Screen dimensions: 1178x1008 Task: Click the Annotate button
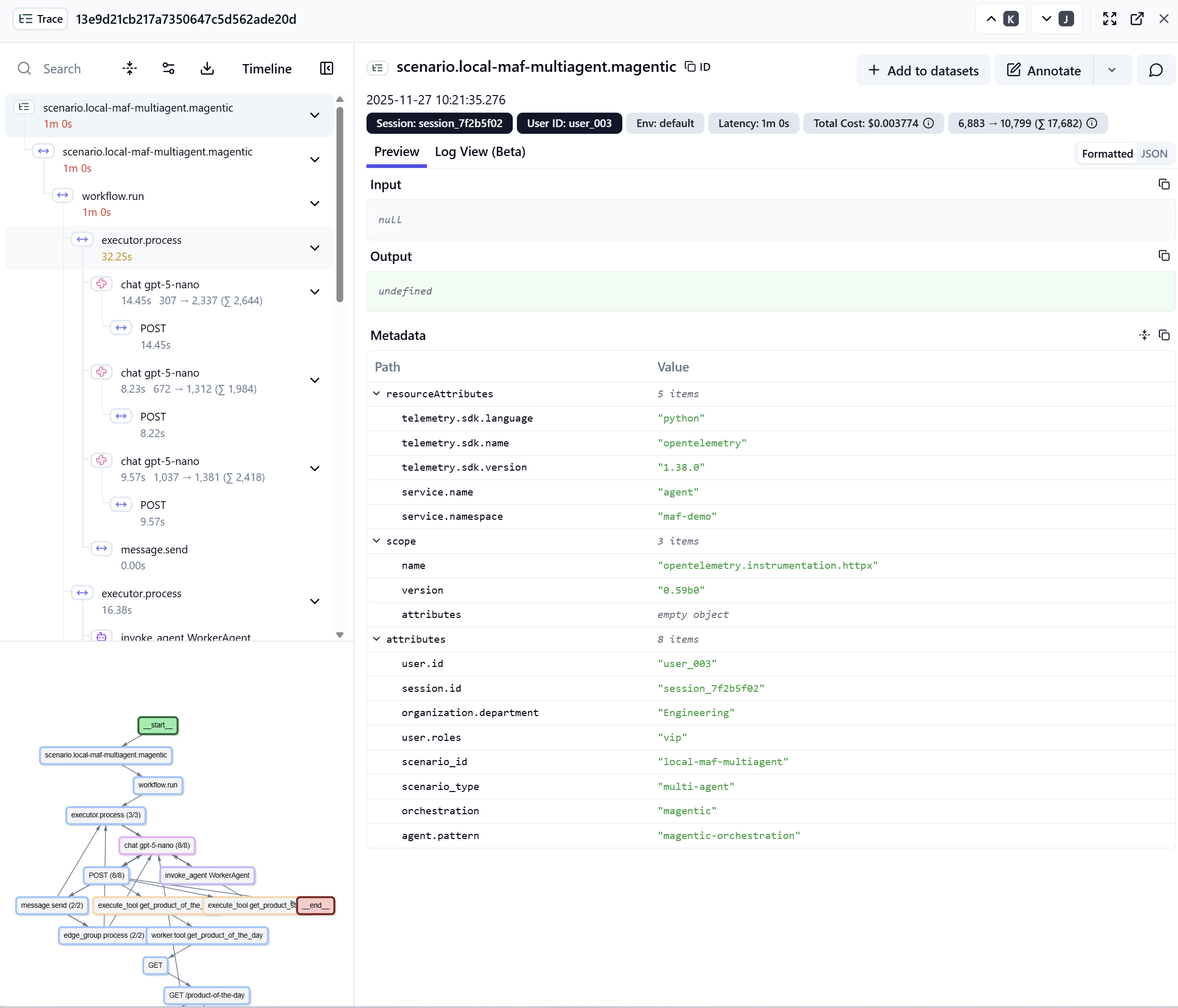[1044, 70]
